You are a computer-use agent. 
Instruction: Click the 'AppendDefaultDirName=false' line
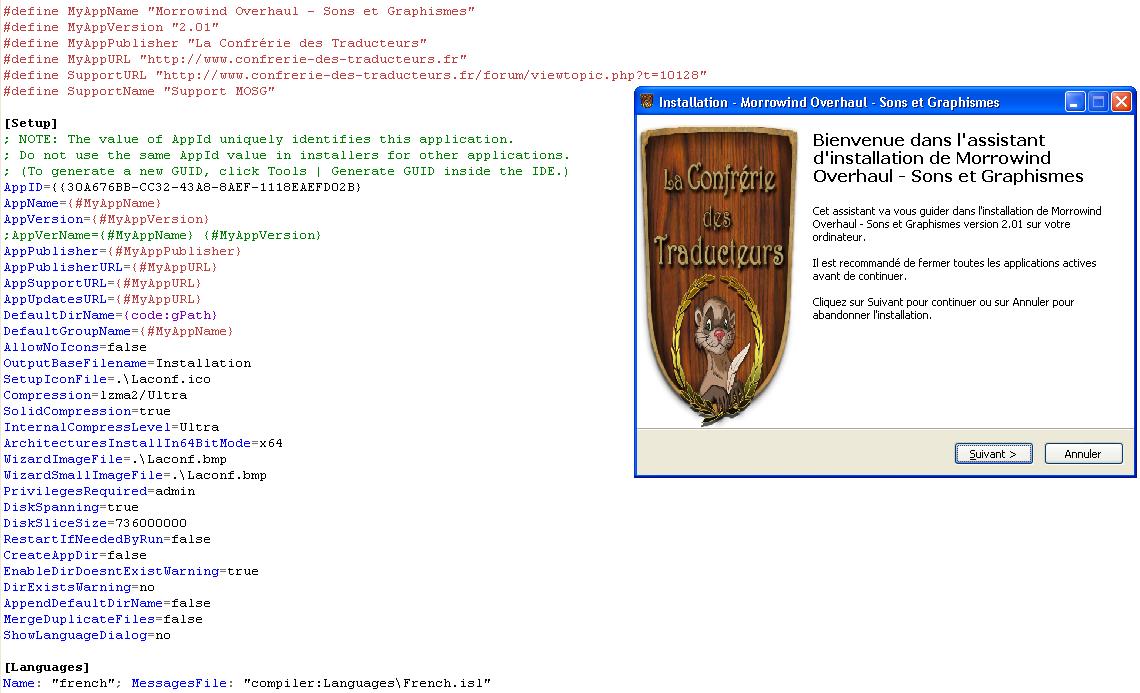coord(107,603)
